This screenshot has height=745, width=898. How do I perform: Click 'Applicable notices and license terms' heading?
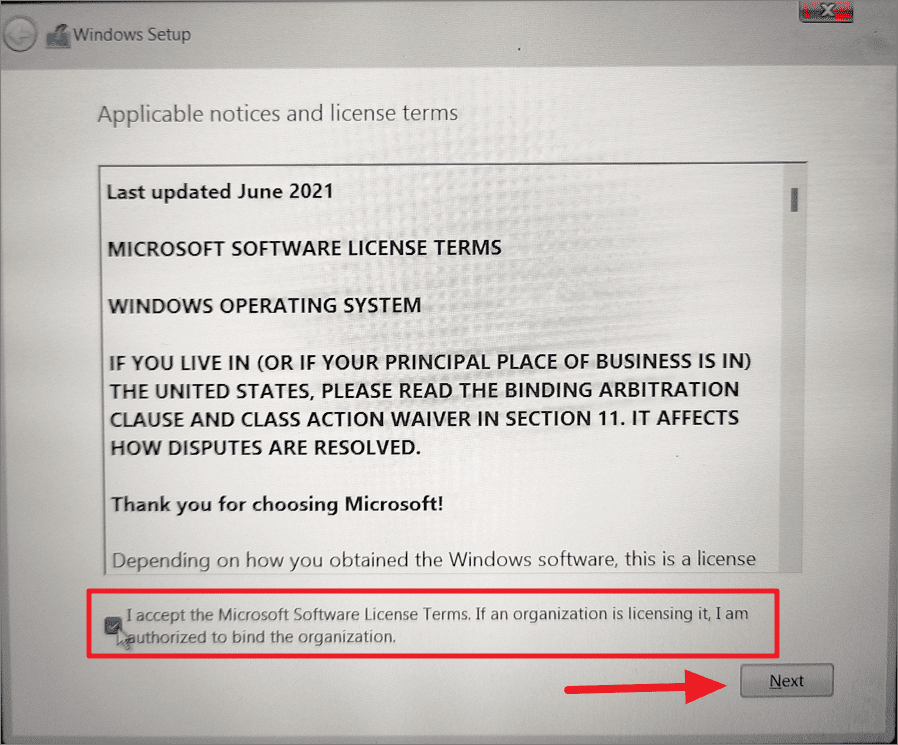(278, 113)
